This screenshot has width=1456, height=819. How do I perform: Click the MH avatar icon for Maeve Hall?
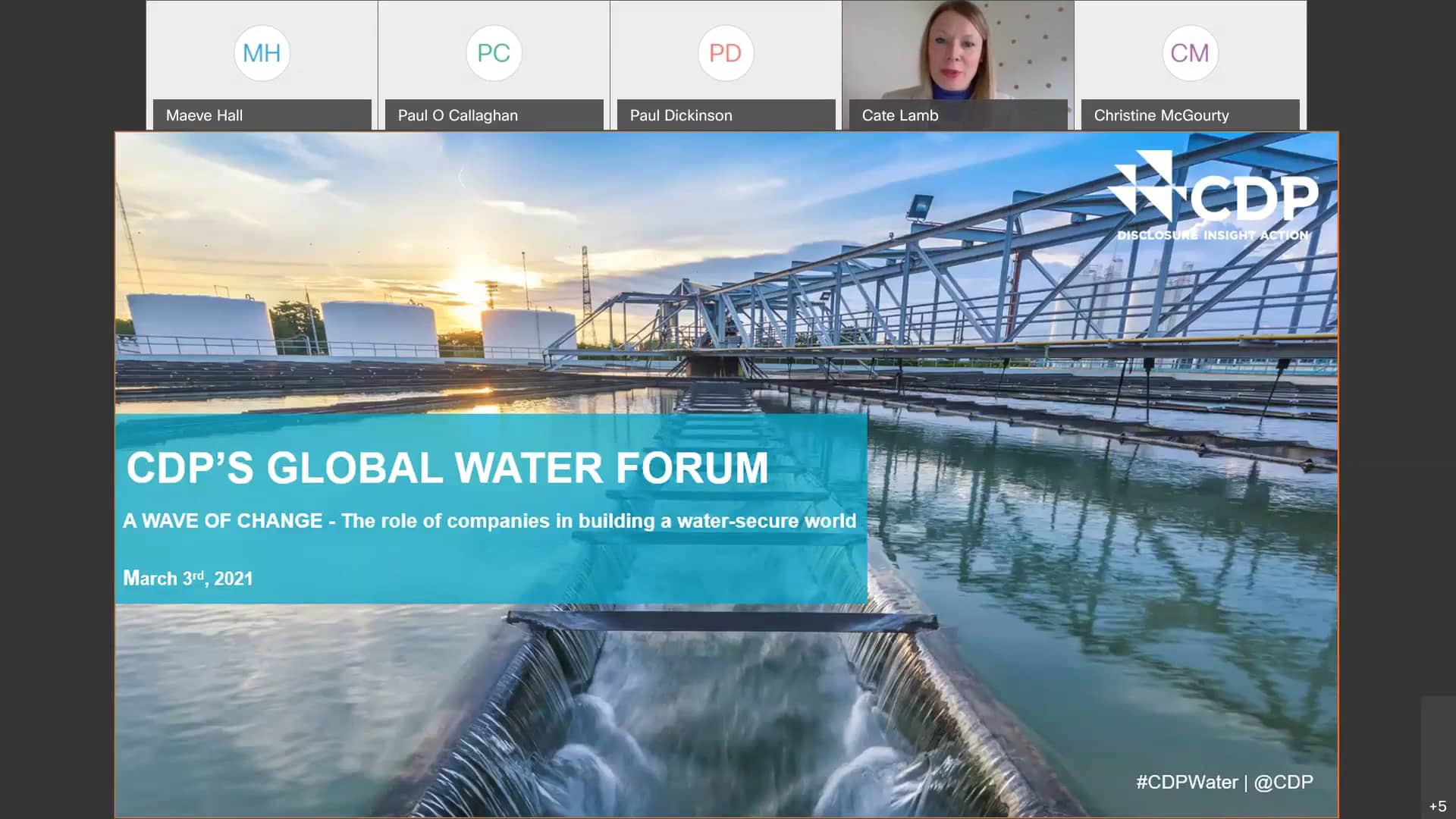coord(262,52)
